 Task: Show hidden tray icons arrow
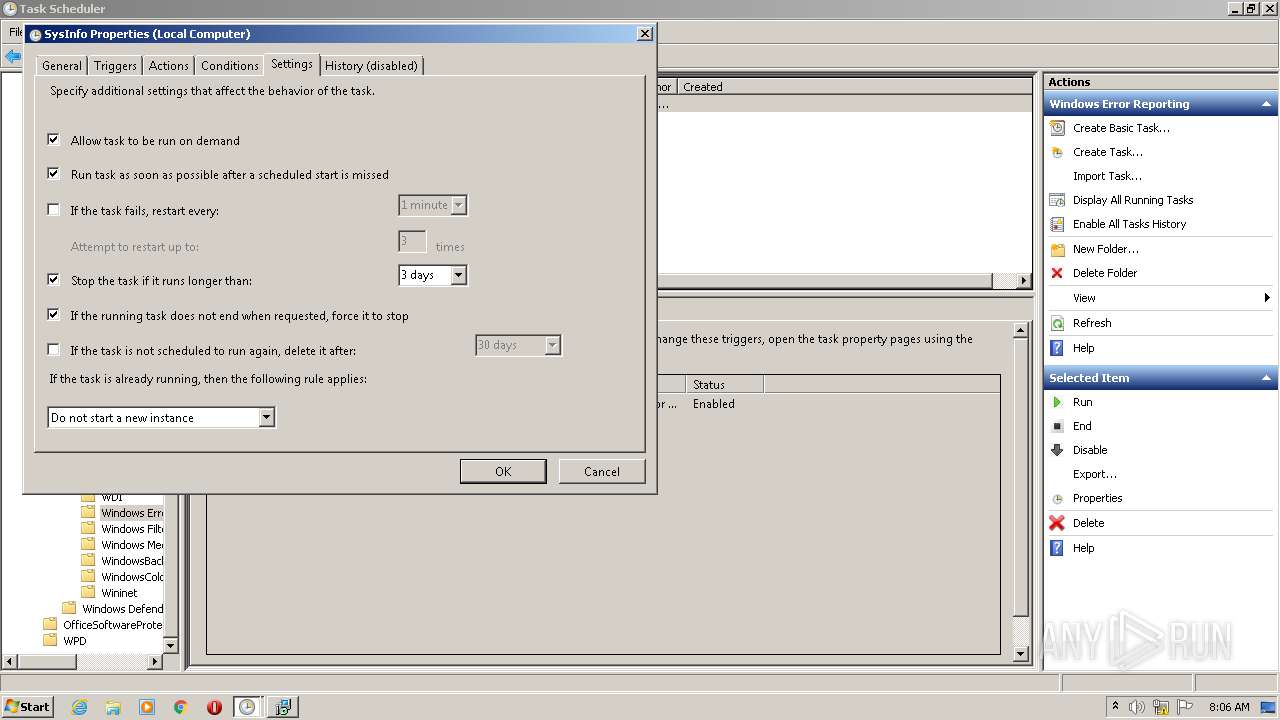(1116, 707)
